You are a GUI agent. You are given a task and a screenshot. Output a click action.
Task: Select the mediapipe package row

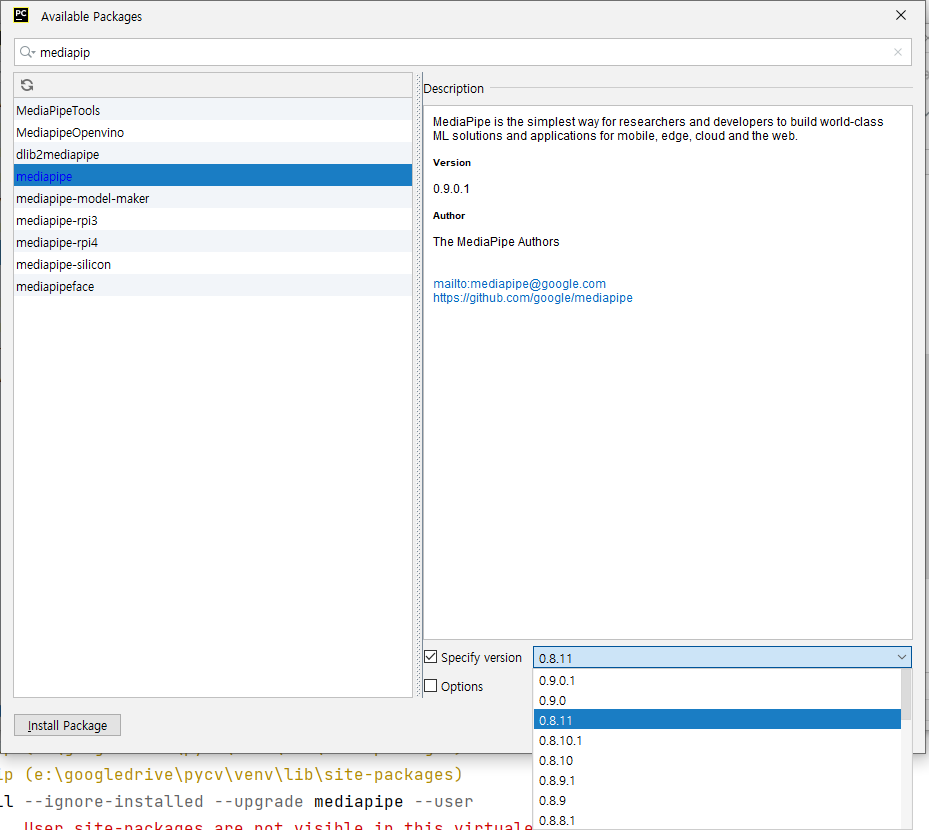tap(213, 176)
